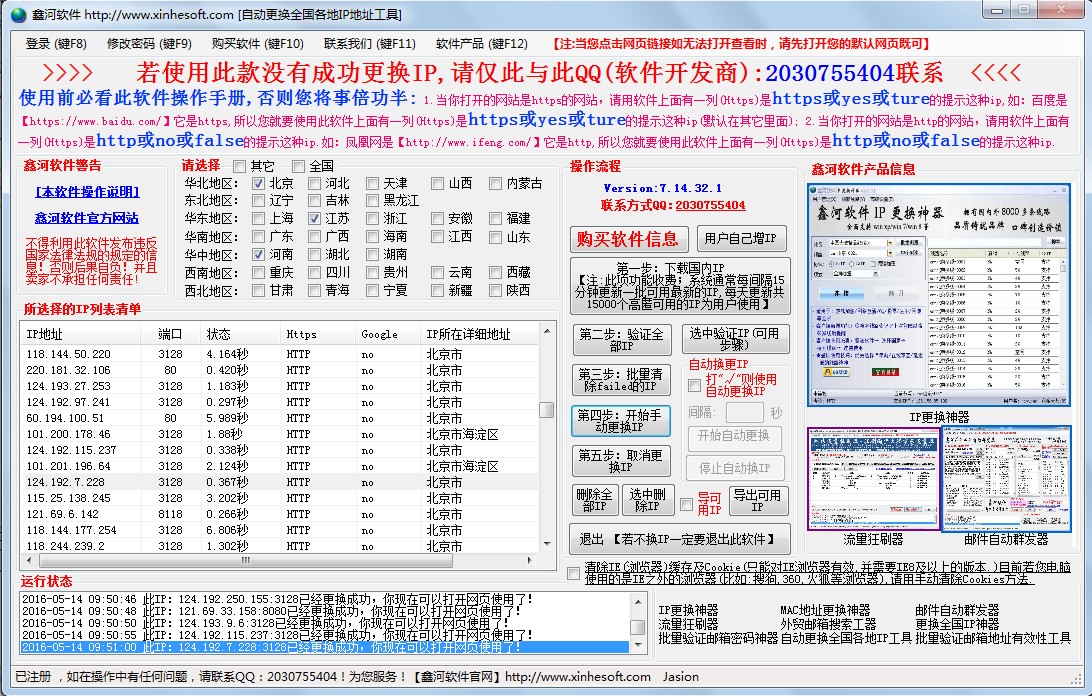
Task: Click the IP list scroll-down arrow
Action: [547, 544]
